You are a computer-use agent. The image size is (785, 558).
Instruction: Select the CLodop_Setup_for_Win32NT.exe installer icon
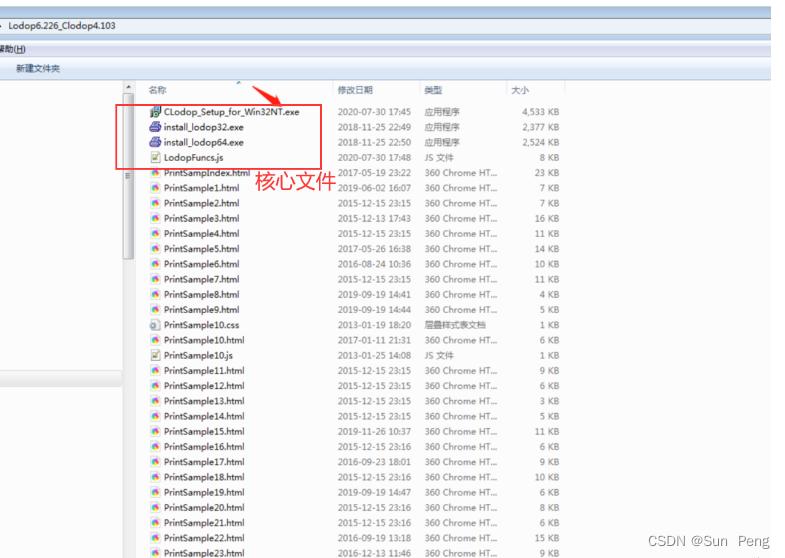coord(155,112)
